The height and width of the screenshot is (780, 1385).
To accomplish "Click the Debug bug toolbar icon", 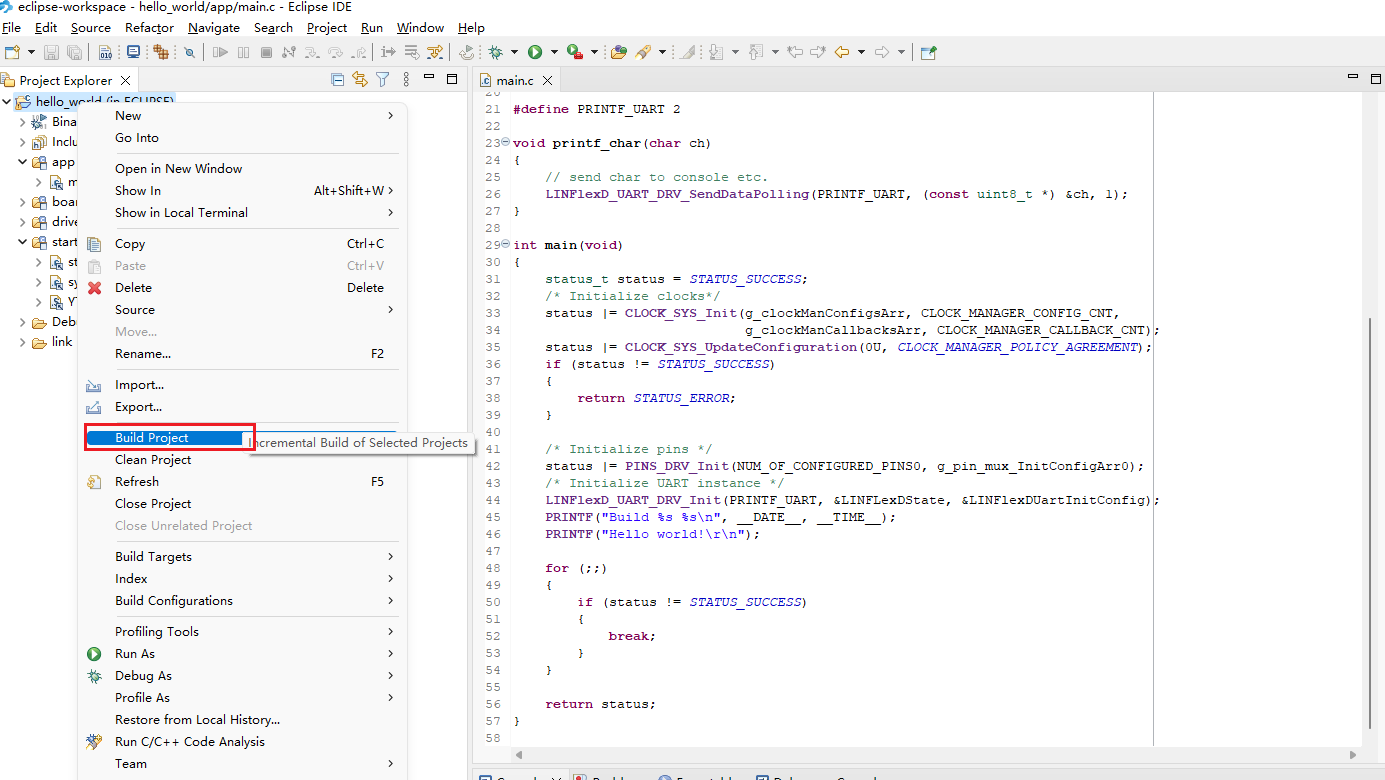I will coord(495,52).
